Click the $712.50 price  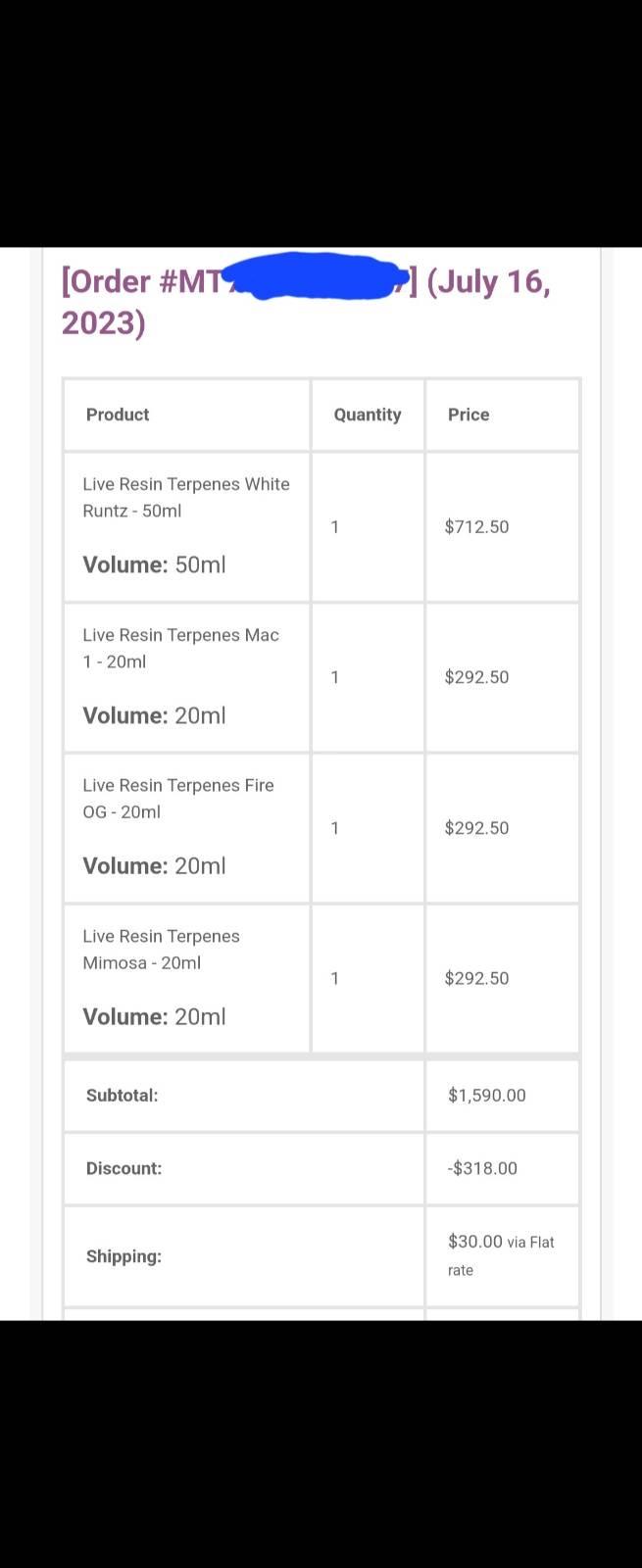(476, 526)
